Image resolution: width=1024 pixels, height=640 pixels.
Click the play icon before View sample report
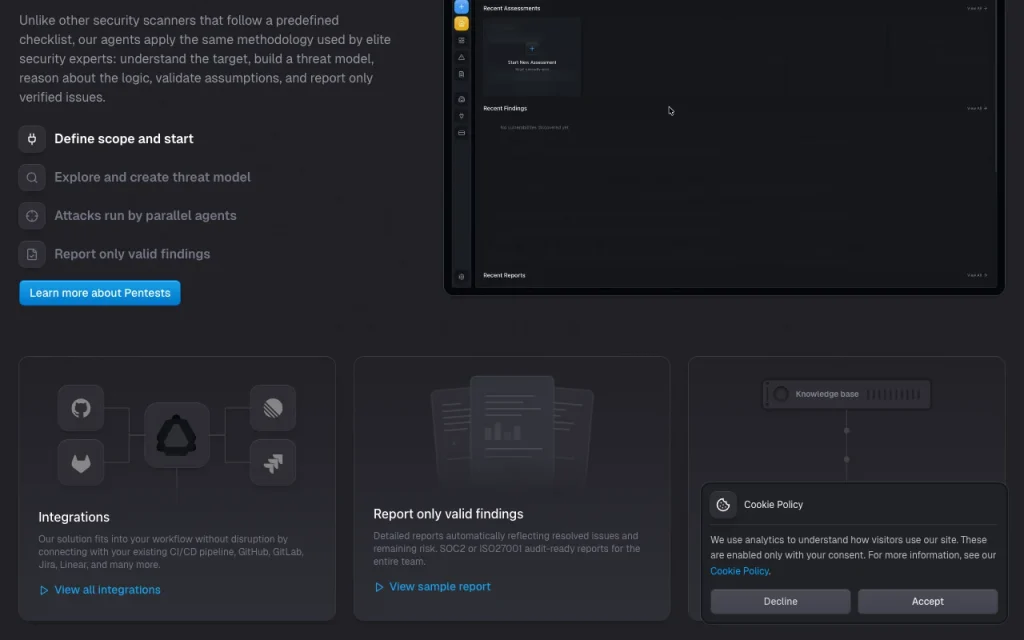point(379,587)
